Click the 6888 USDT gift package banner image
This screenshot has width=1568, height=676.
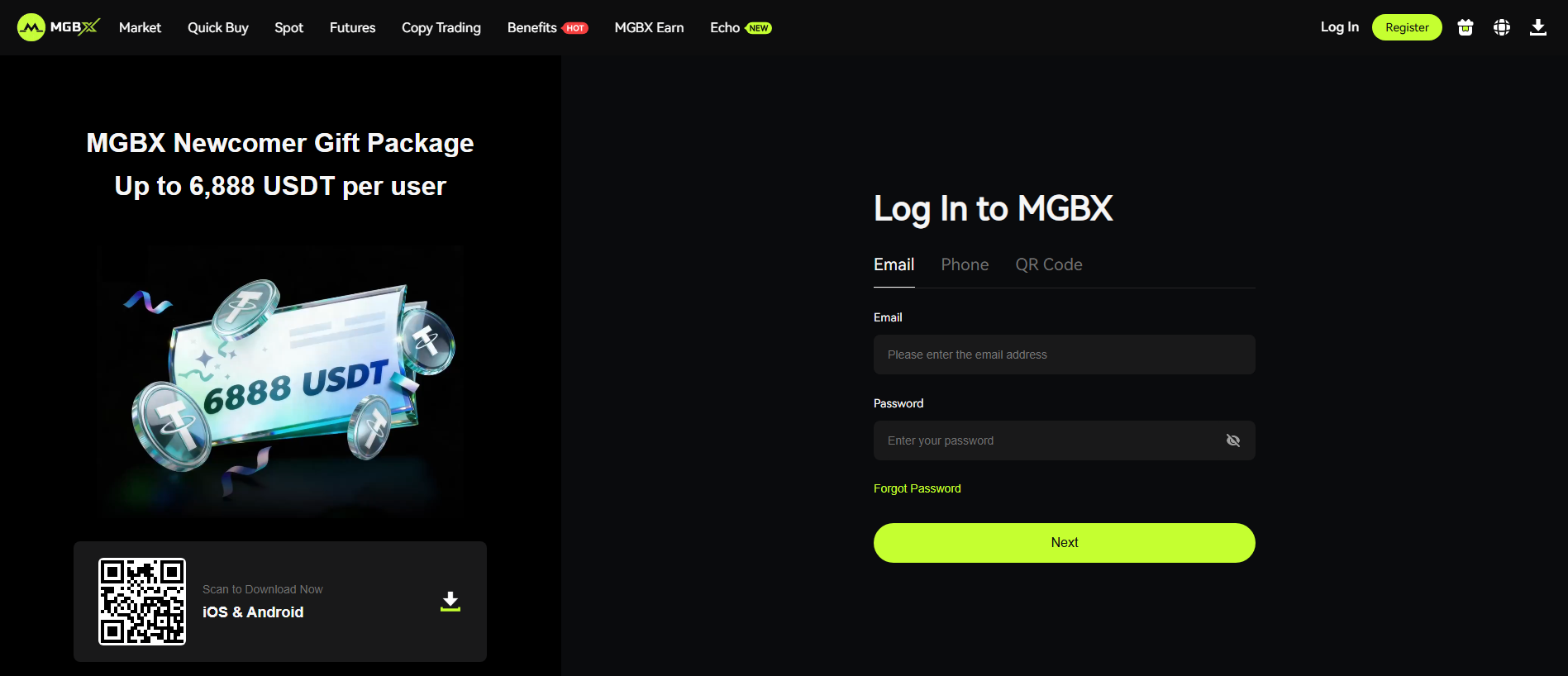pyautogui.click(x=280, y=380)
